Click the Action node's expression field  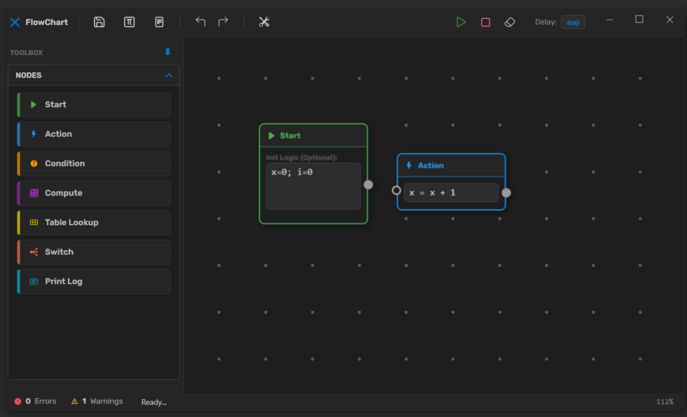(x=451, y=193)
